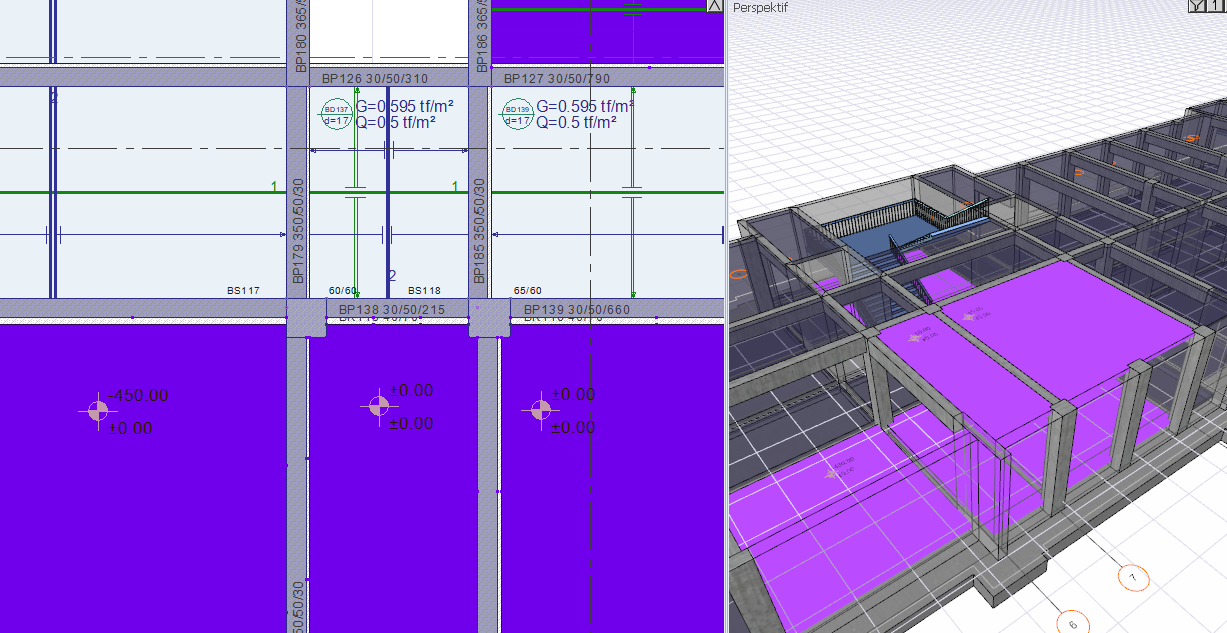Click the number 1 box beside filter icon
The image size is (1227, 633).
click(1215, 6)
